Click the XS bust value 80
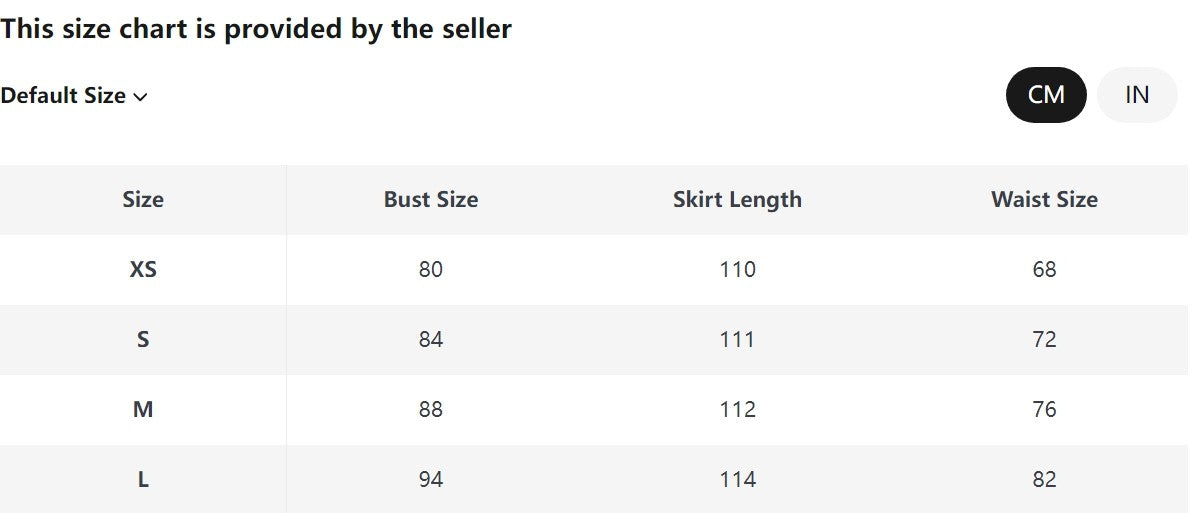The width and height of the screenshot is (1197, 513). tap(431, 269)
